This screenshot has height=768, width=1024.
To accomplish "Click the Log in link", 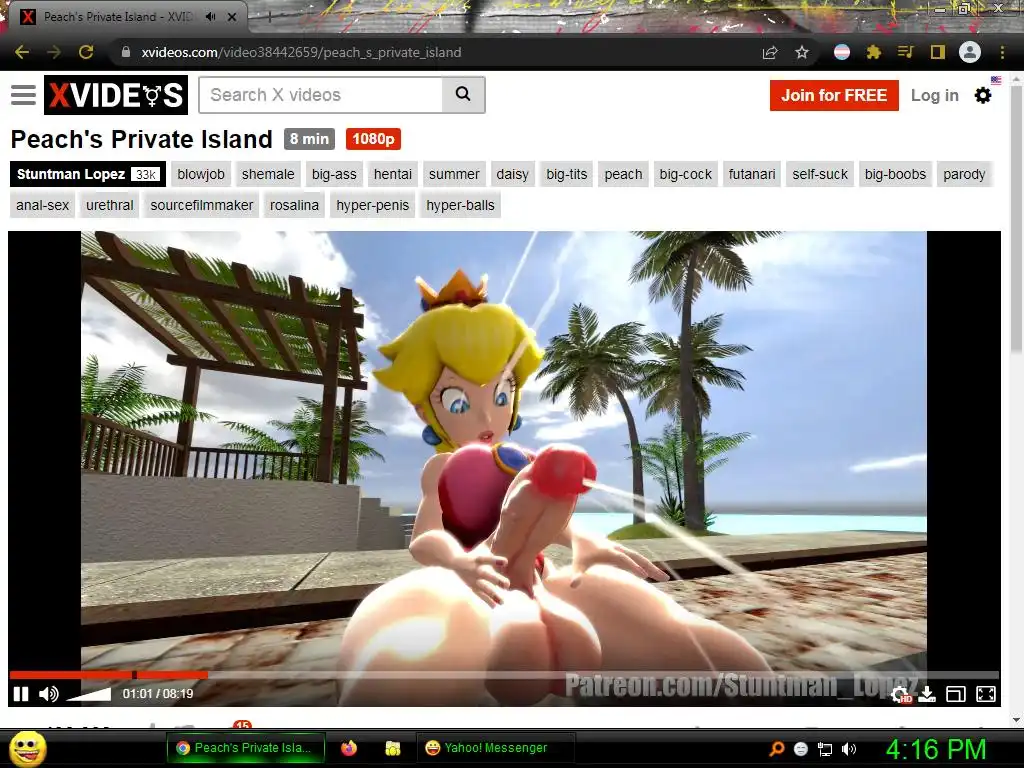I will click(x=935, y=95).
